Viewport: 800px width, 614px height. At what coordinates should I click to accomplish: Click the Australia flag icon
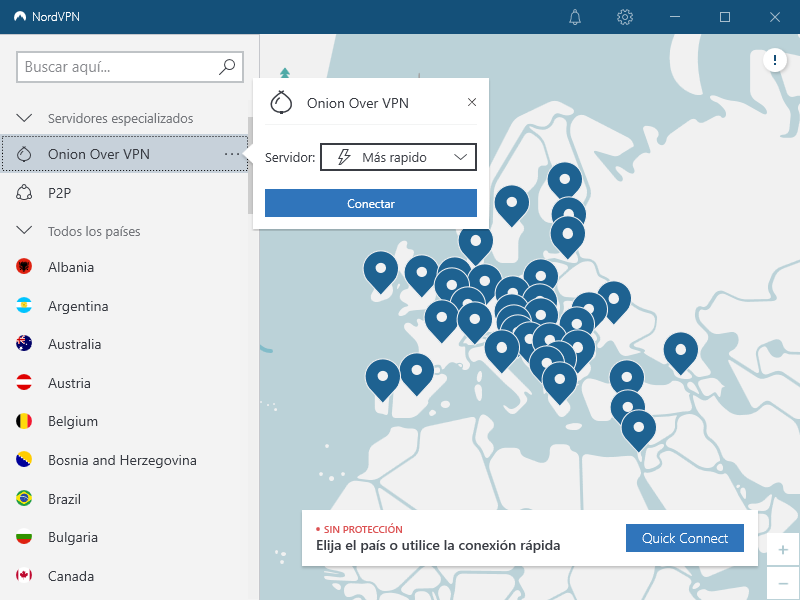24,343
